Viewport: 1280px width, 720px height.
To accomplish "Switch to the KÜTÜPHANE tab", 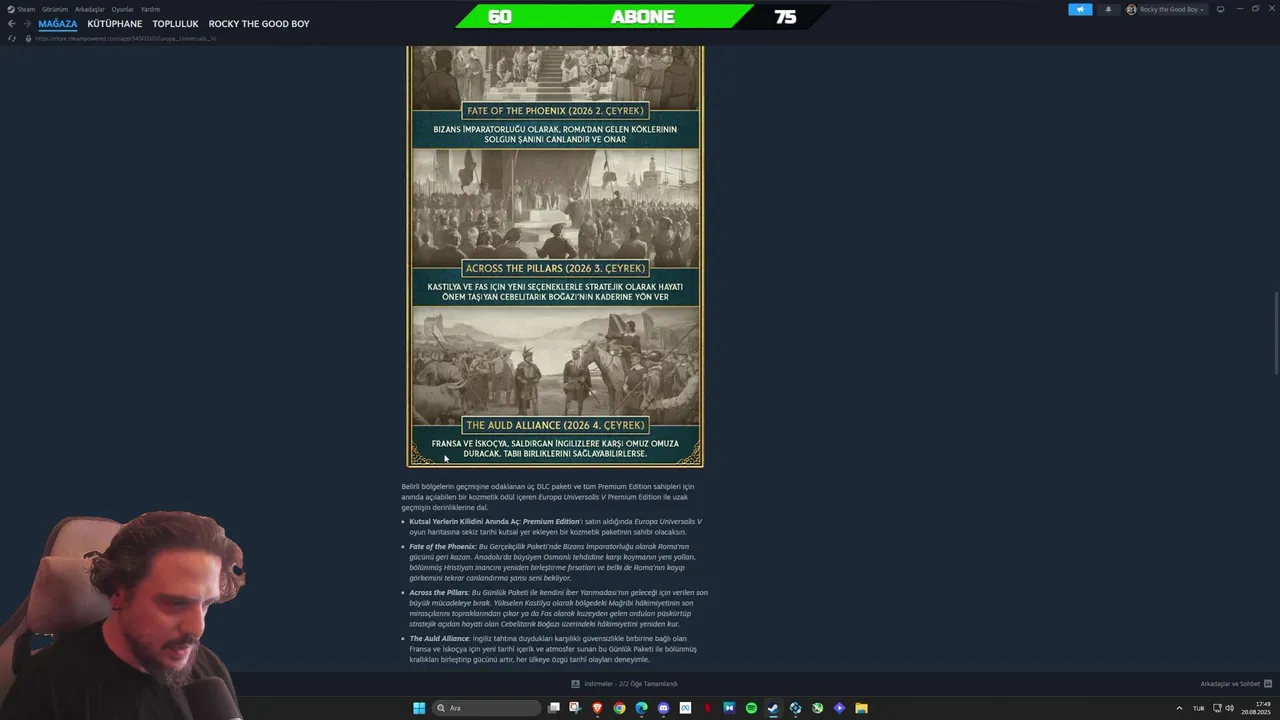I will click(x=115, y=24).
